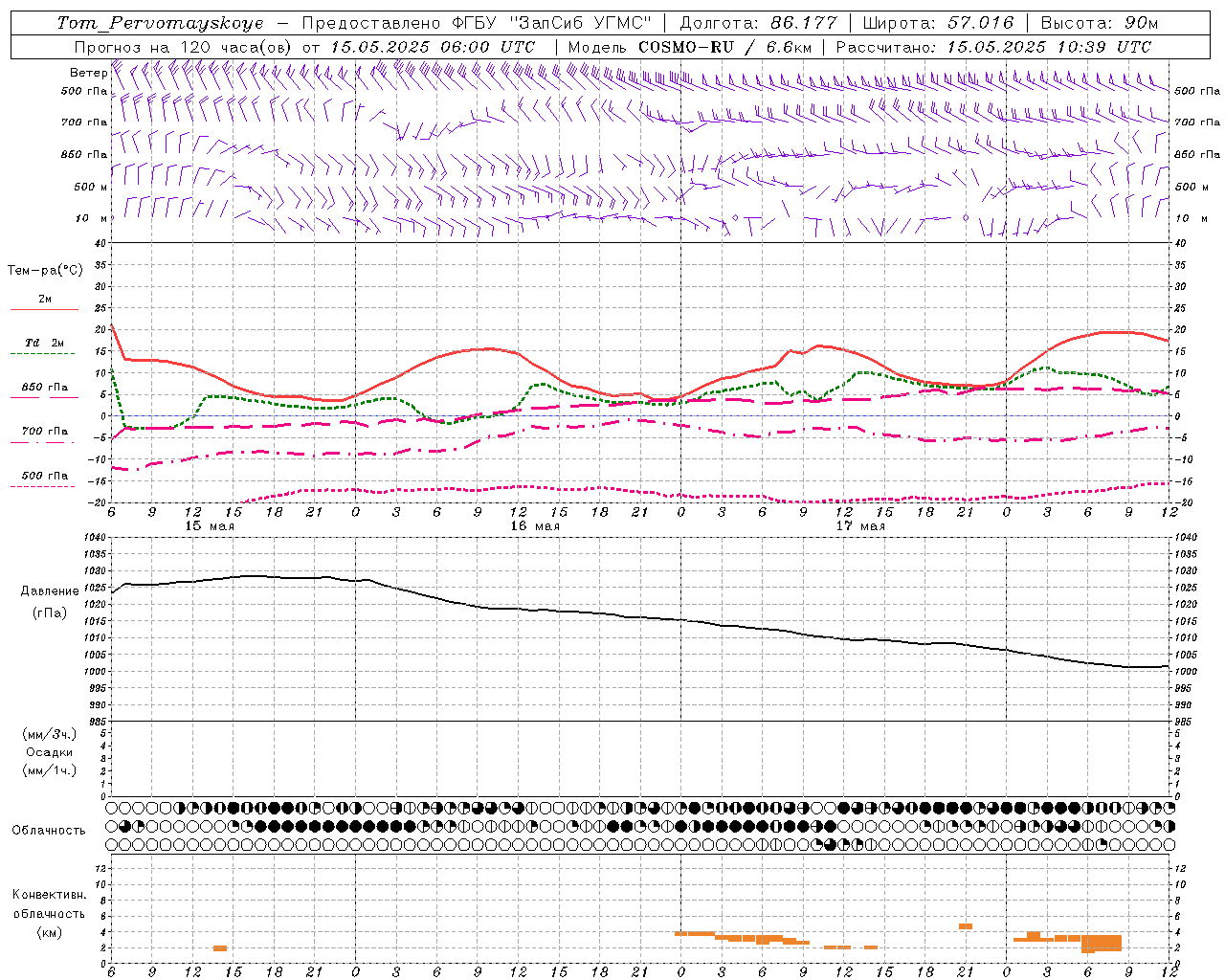This screenshot has width=1225, height=980.
Task: Click the Тем-ра(°C) temperature panel label
Action: 45,271
